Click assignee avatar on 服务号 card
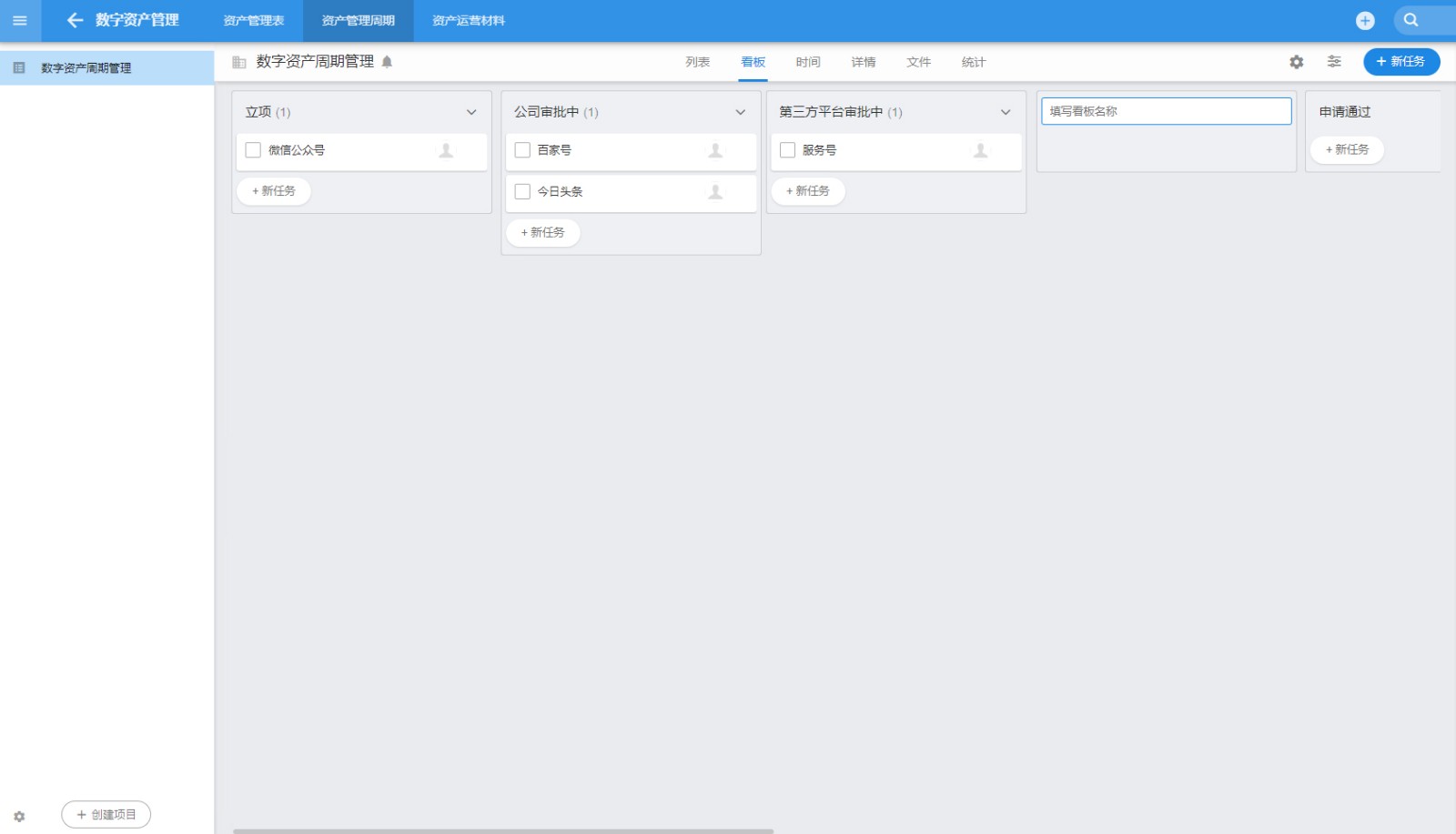 [980, 150]
